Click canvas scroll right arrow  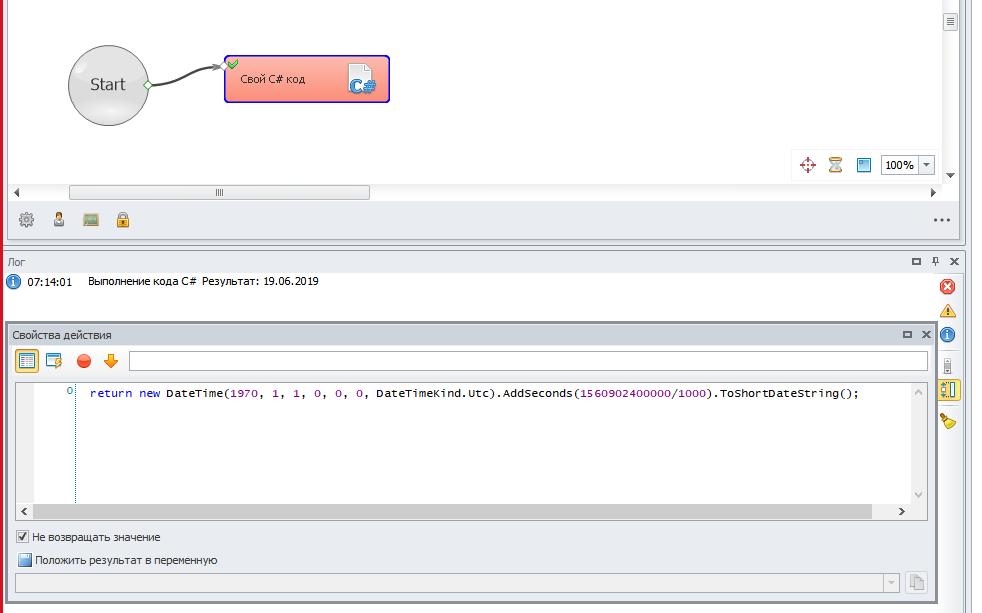pyautogui.click(x=933, y=192)
